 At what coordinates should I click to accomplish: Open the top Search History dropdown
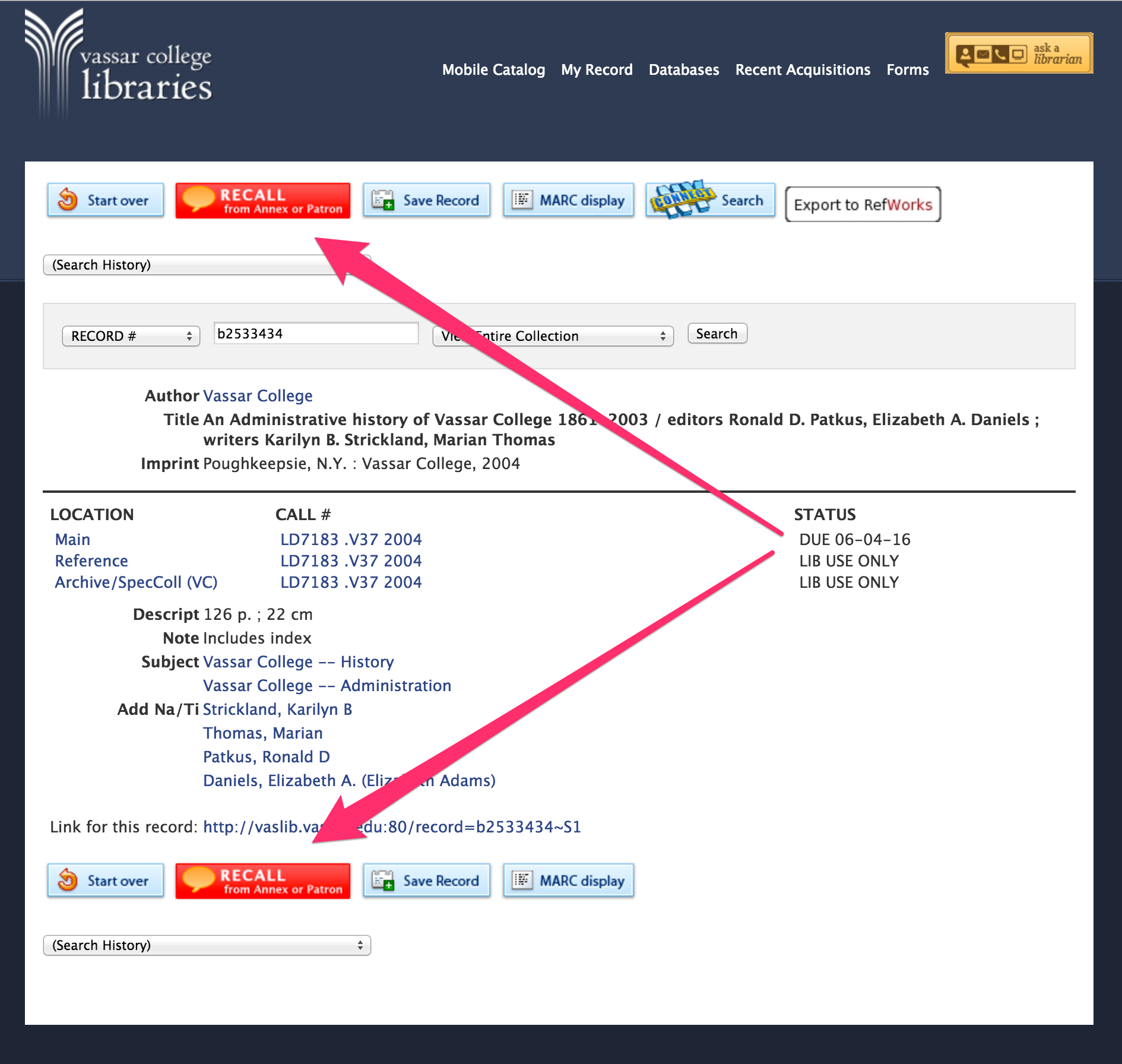pos(207,265)
